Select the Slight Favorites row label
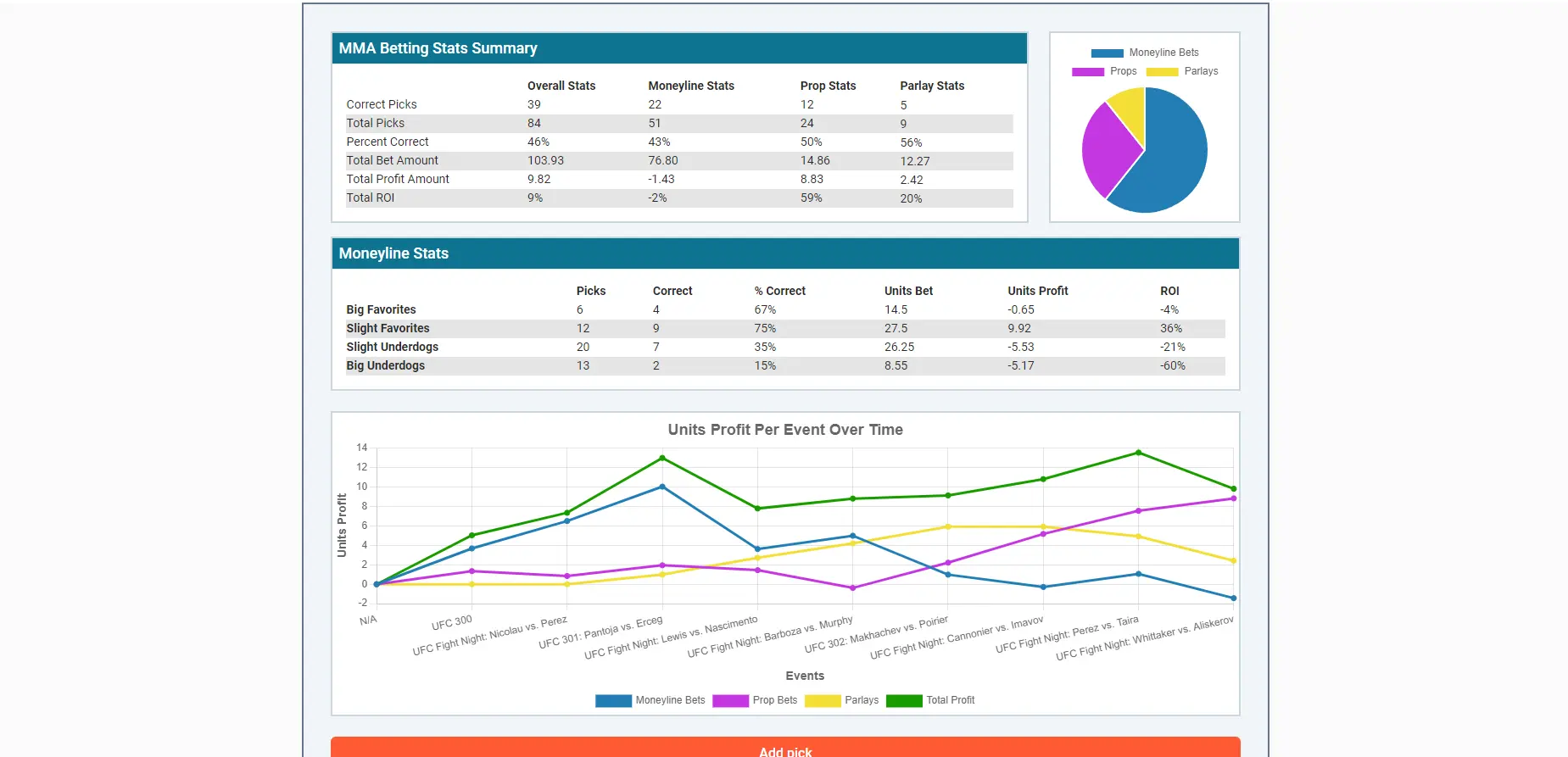Image resolution: width=1568 pixels, height=757 pixels. point(388,328)
